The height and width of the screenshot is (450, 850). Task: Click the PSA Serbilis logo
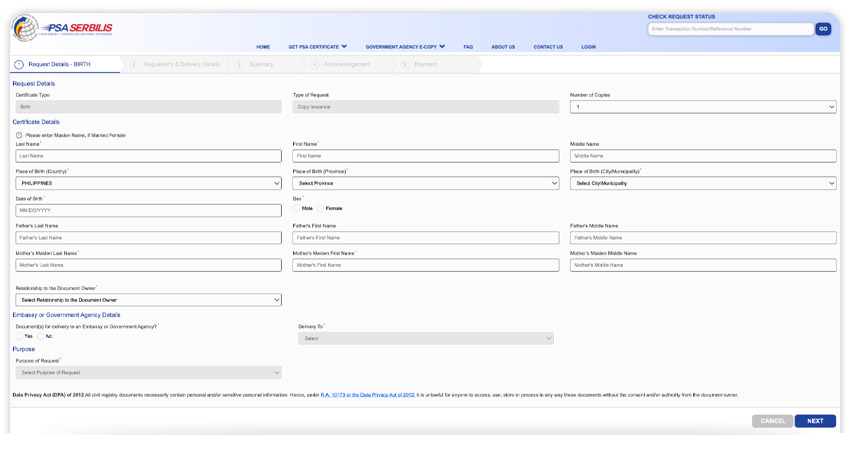coord(62,28)
